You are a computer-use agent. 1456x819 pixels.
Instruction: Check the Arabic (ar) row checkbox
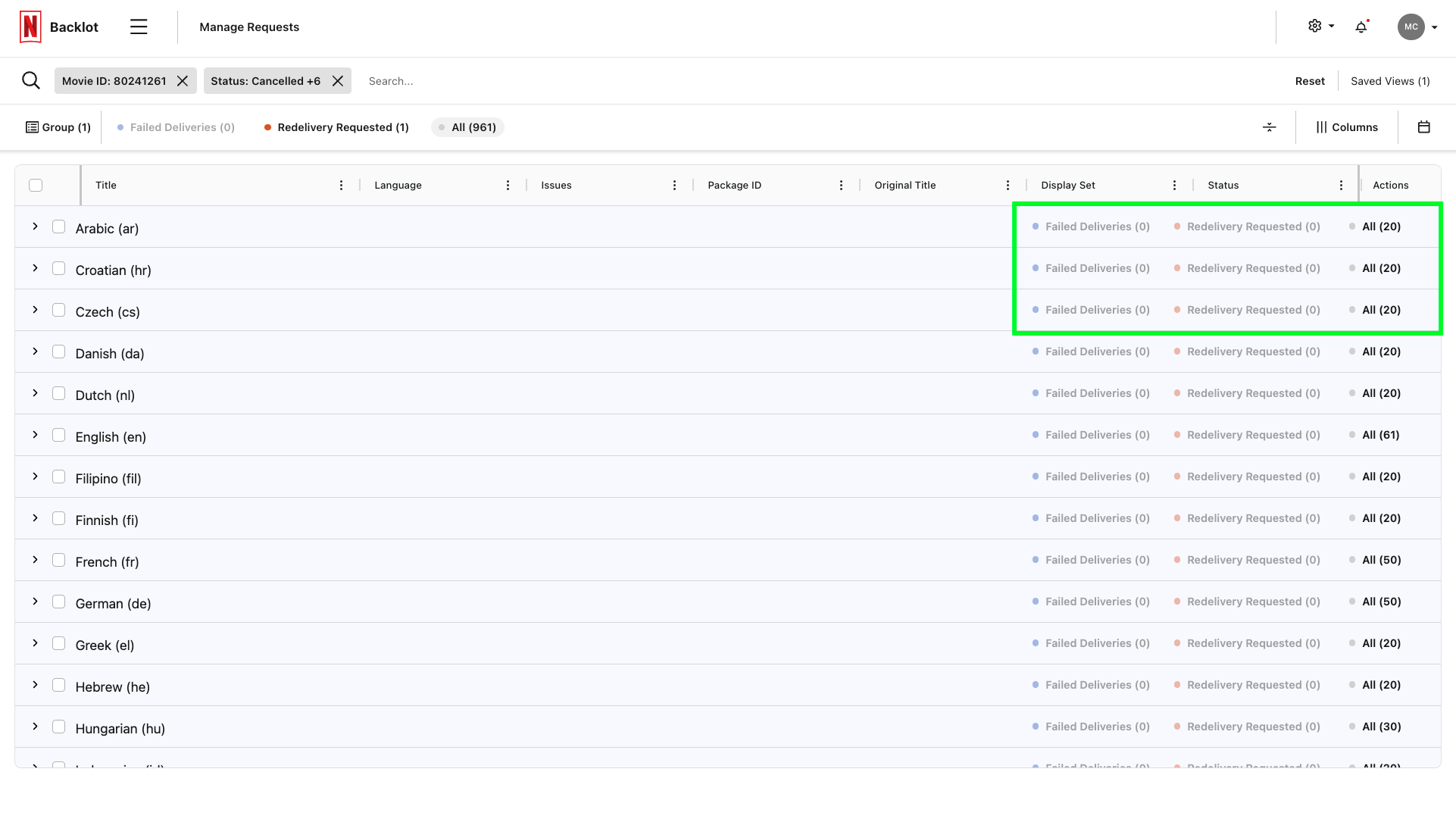pos(58,227)
